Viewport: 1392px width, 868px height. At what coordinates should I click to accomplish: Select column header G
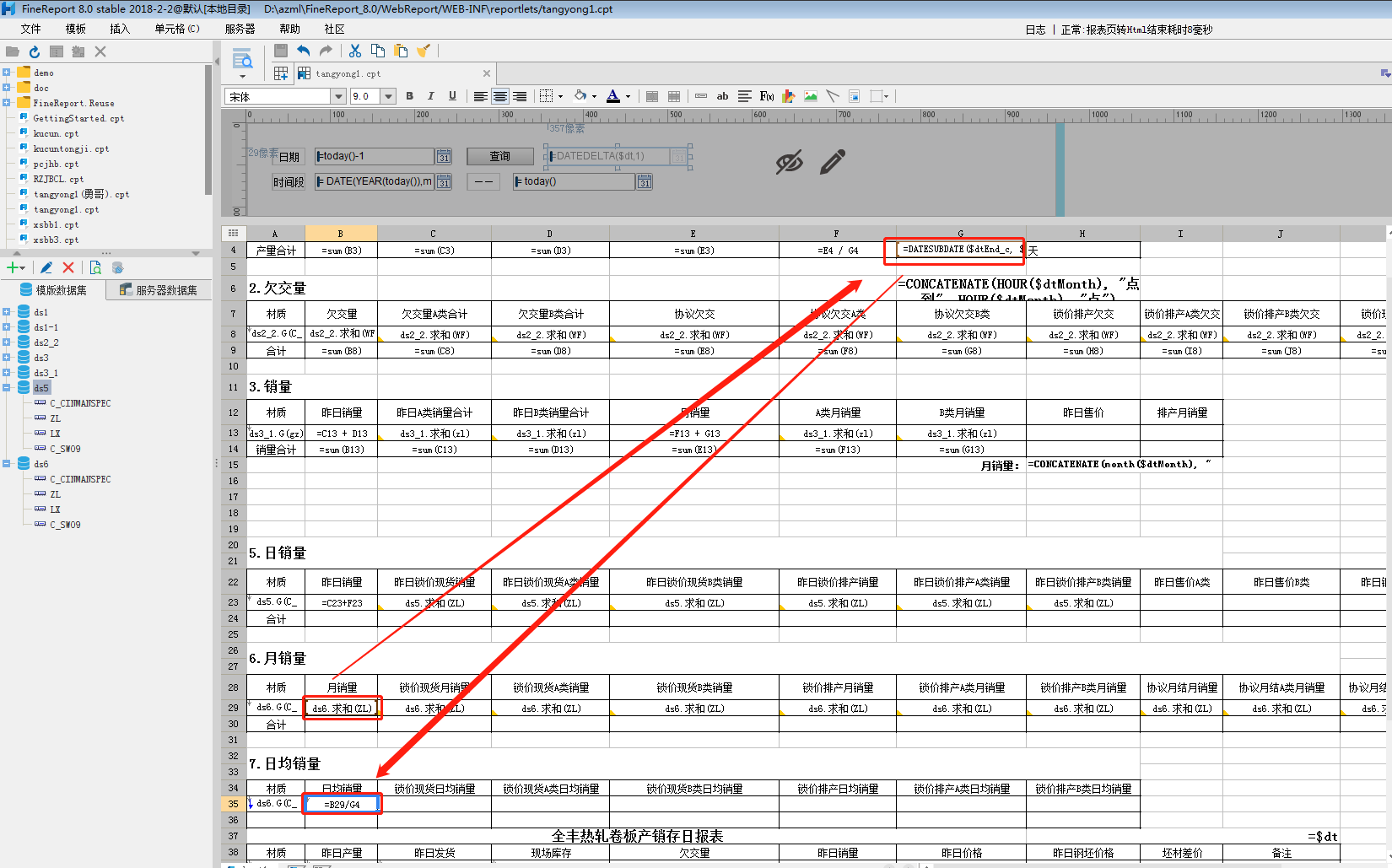coord(960,234)
